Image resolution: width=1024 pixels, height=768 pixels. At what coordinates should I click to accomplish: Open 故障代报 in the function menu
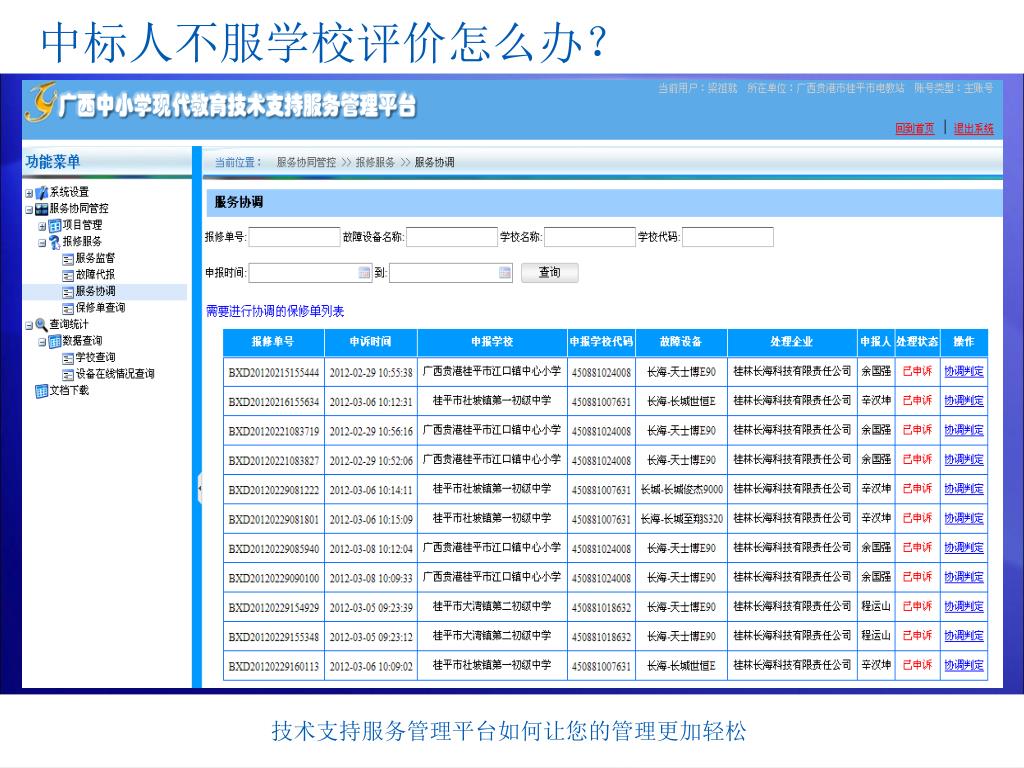[x=95, y=274]
